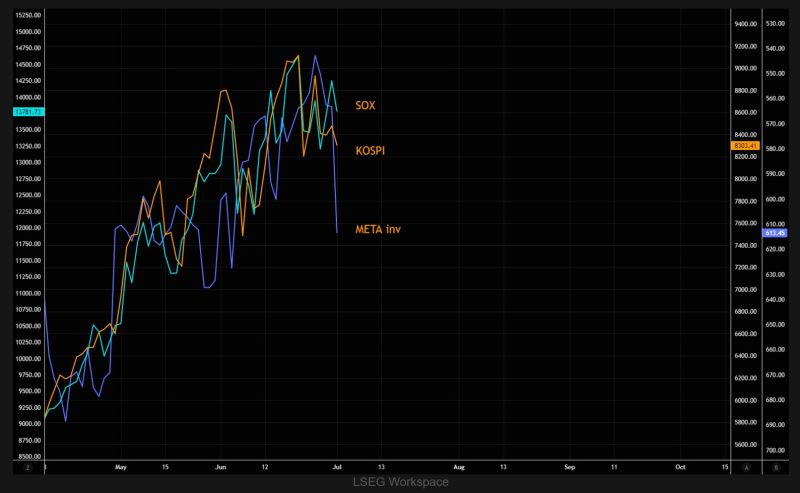Image resolution: width=800 pixels, height=493 pixels.
Task: Click the LSEG Workspace watermark
Action: click(x=401, y=482)
